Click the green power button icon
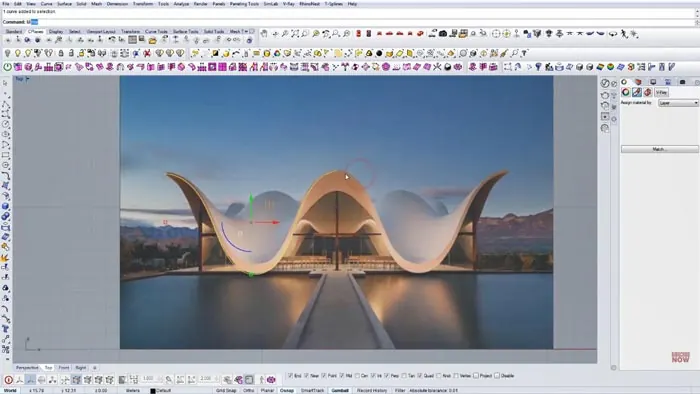This screenshot has width=700, height=394. pos(8,67)
